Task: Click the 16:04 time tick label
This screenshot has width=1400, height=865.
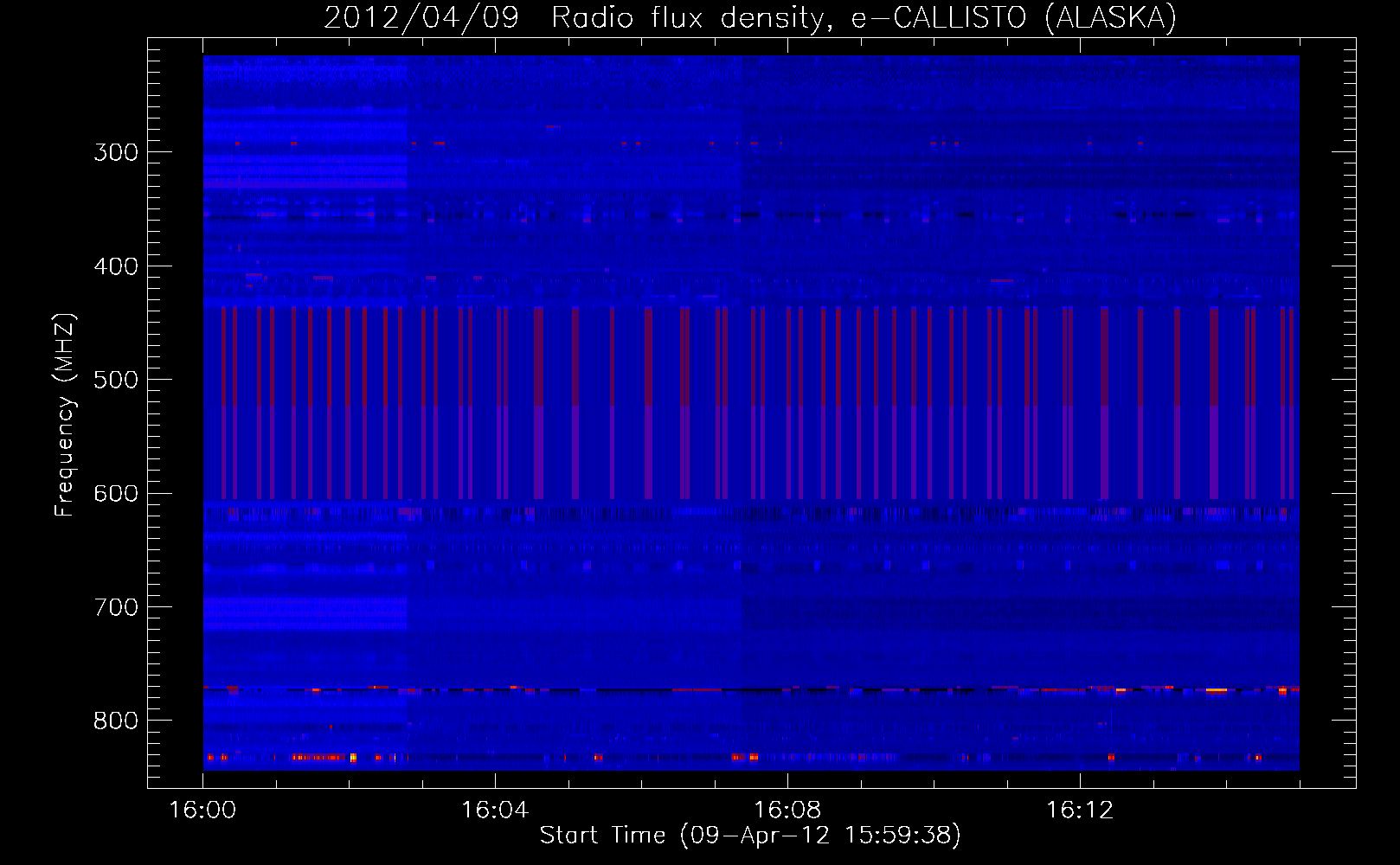Action: [x=495, y=811]
